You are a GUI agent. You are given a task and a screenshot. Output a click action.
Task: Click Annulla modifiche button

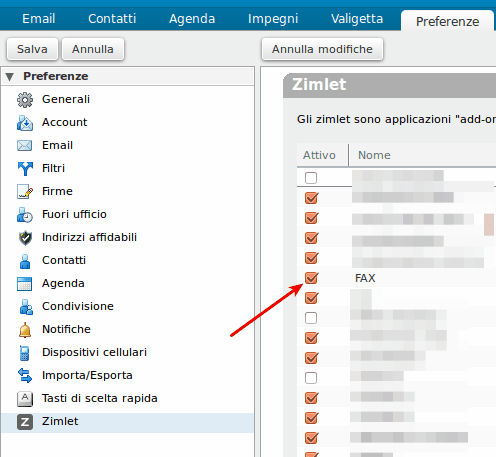pyautogui.click(x=322, y=49)
